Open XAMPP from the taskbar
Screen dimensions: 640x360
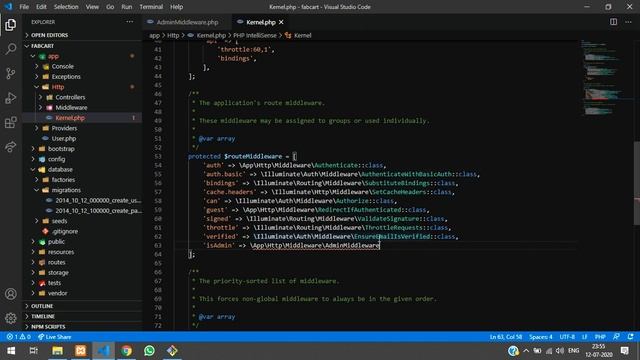[80, 351]
